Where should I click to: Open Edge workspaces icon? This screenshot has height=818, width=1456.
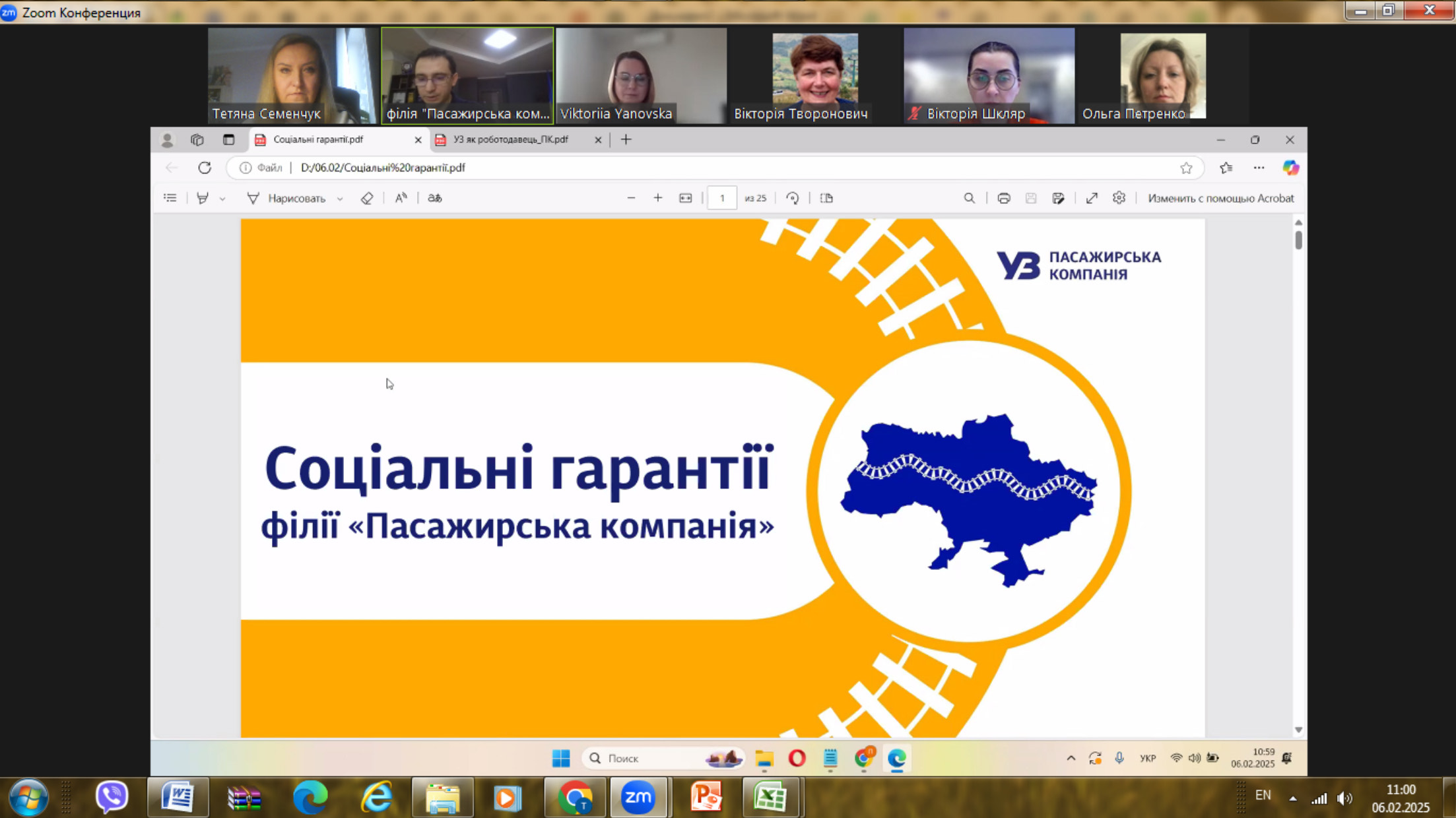click(x=197, y=140)
